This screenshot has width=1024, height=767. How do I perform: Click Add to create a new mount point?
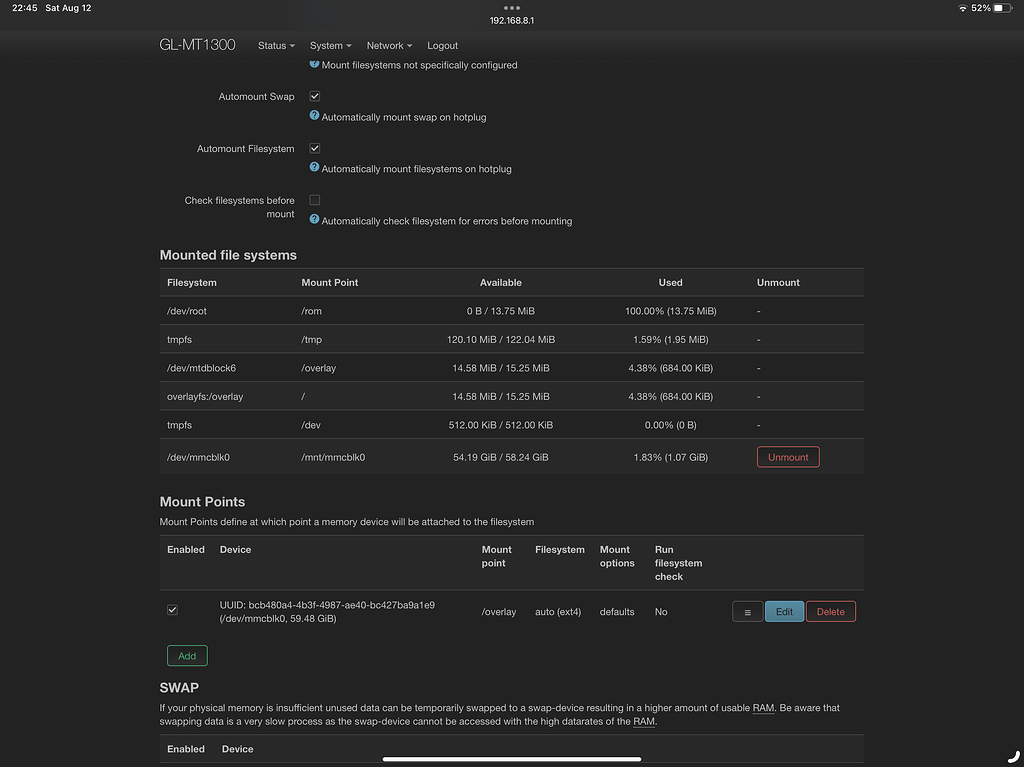coord(186,655)
